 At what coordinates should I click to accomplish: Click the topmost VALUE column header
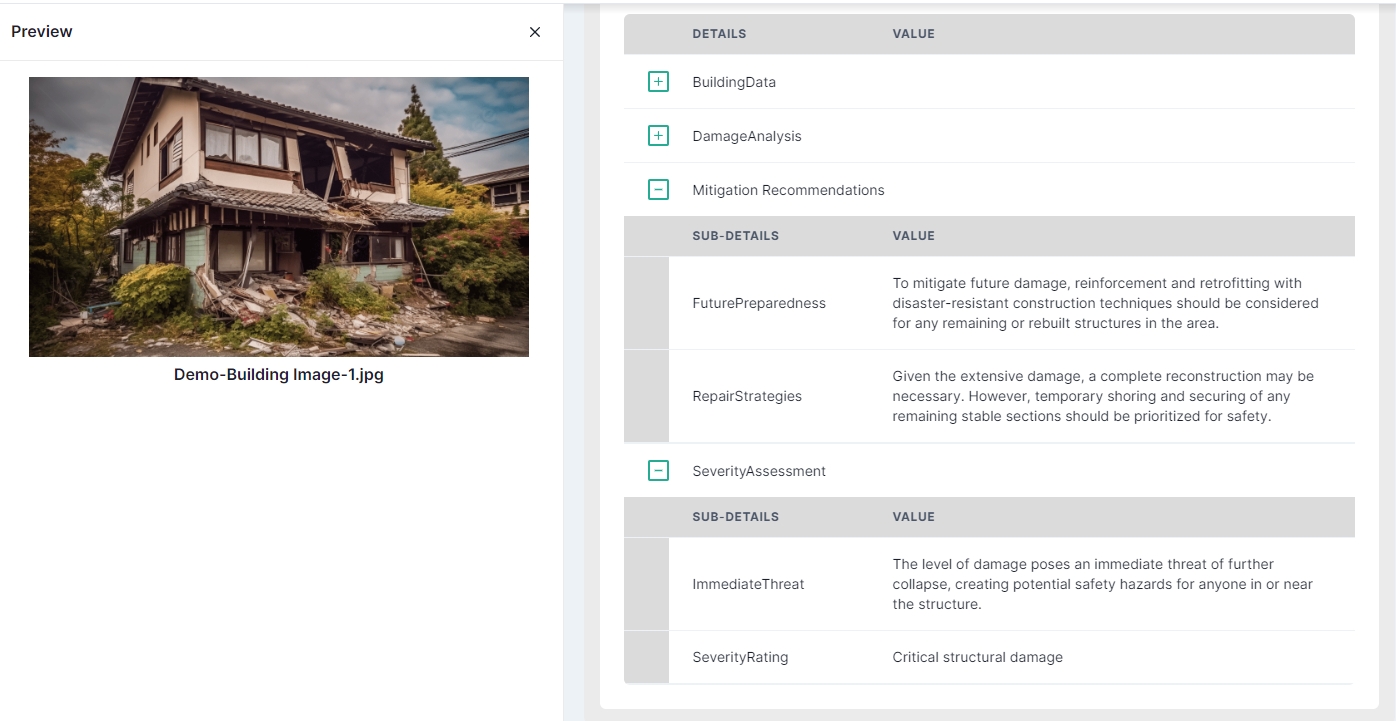click(913, 34)
